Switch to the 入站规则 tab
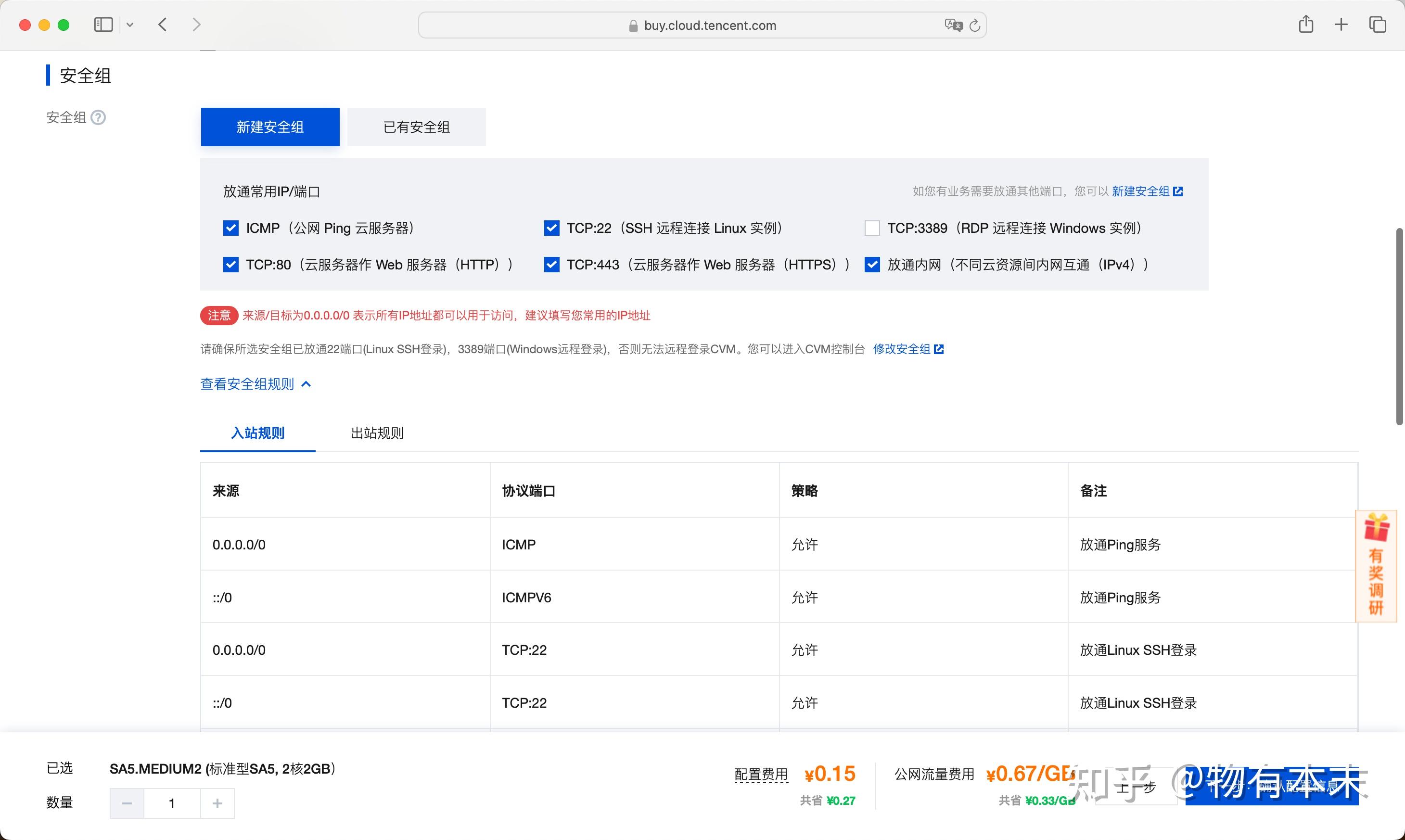This screenshot has height=840, width=1405. (x=257, y=433)
